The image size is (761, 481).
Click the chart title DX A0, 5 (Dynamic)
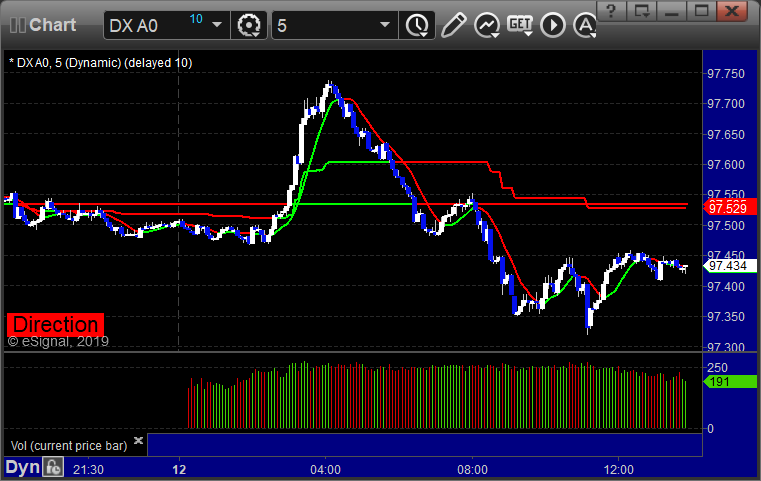100,63
